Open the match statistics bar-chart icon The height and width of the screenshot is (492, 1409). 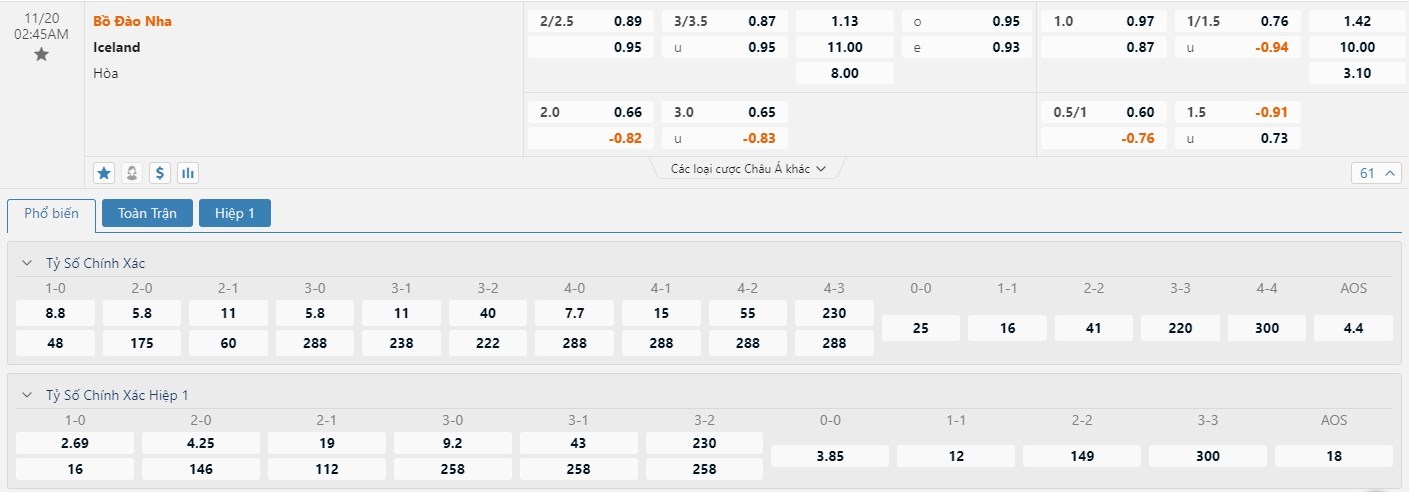point(188,173)
